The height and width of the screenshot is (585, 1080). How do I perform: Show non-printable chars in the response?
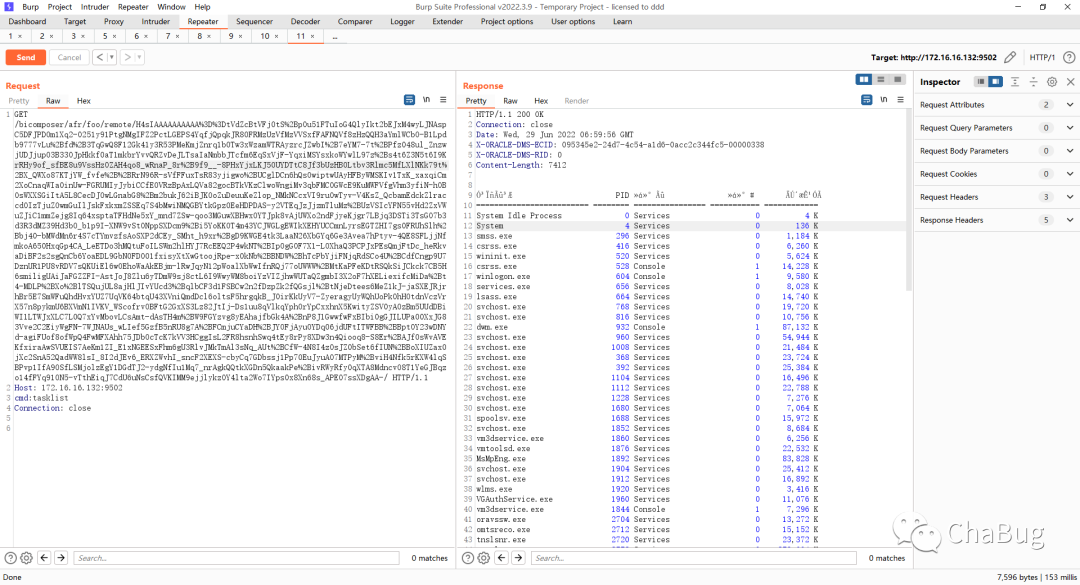tap(884, 100)
